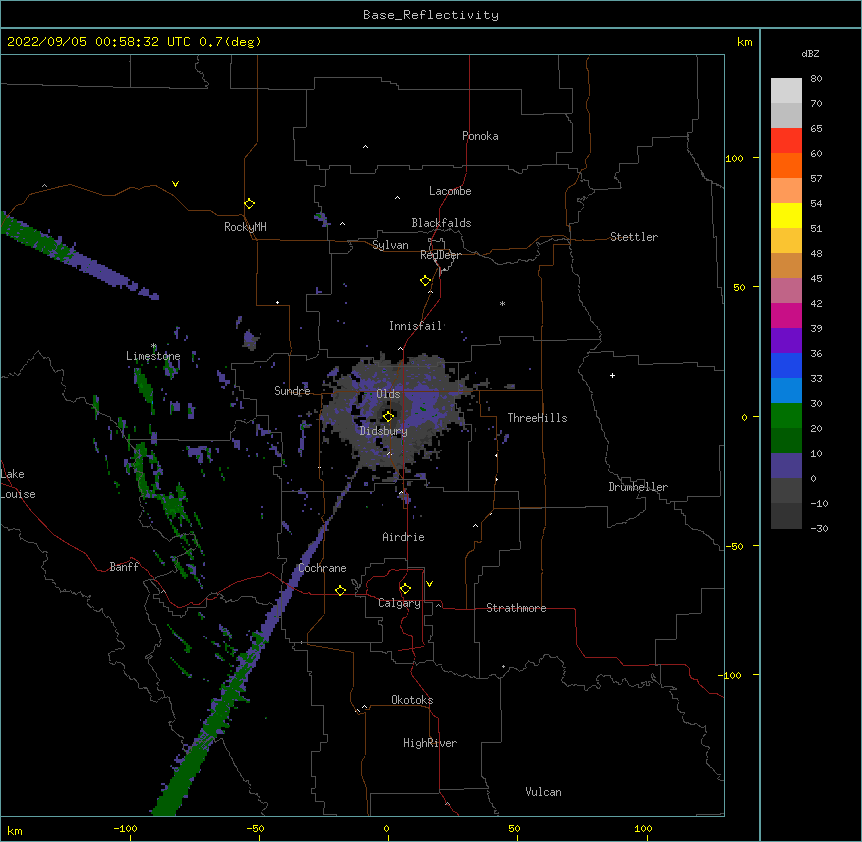Click the Calgary city label
Viewport: 862px width, 842px height.
point(399,603)
